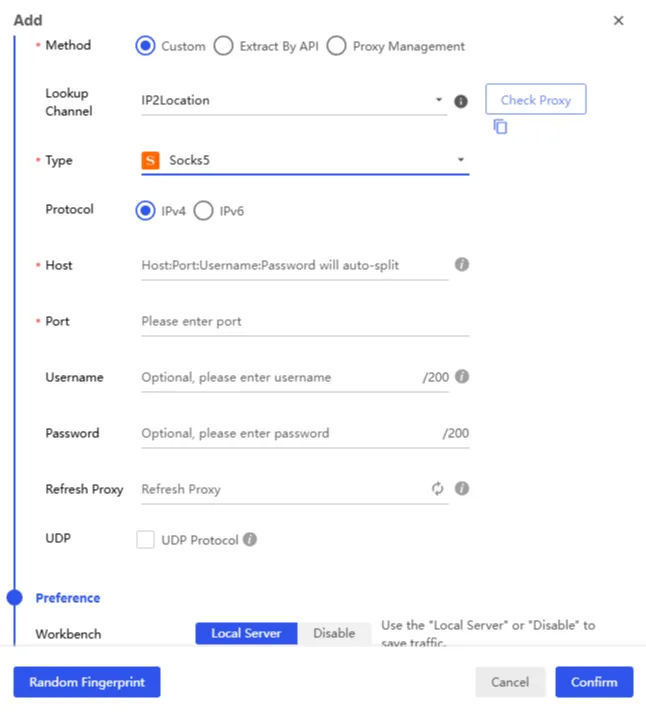The image size is (646, 712).
Task: Click the refresh arrows icon in Refresh Proxy
Action: coord(437,489)
